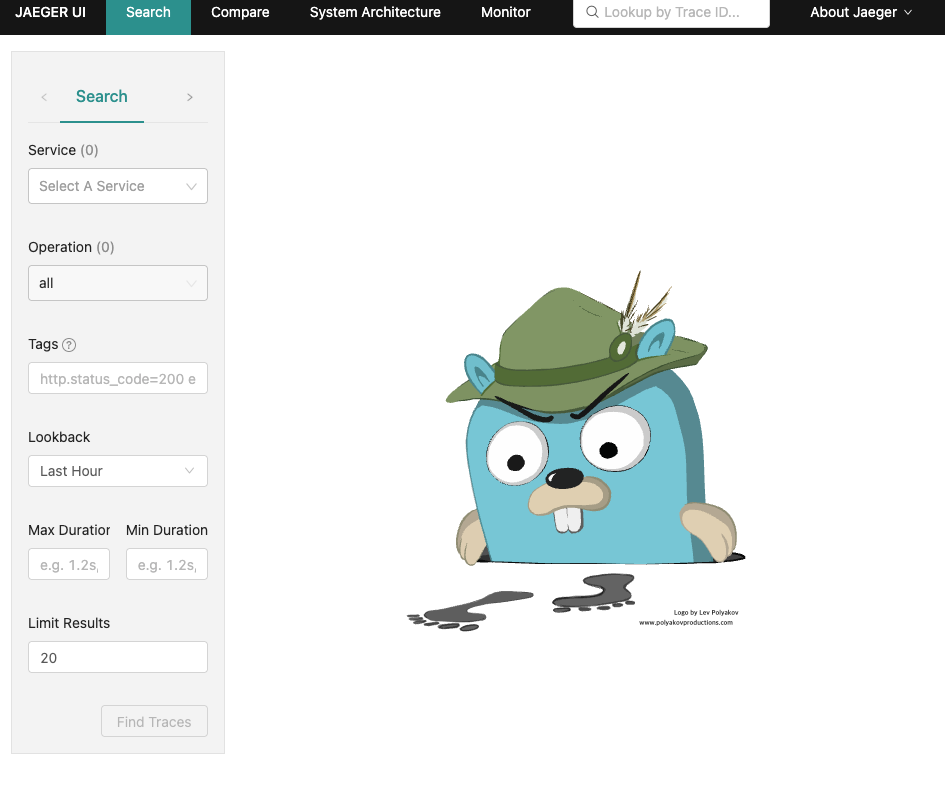Go to System Architecture
The image size is (945, 800).
[375, 12]
